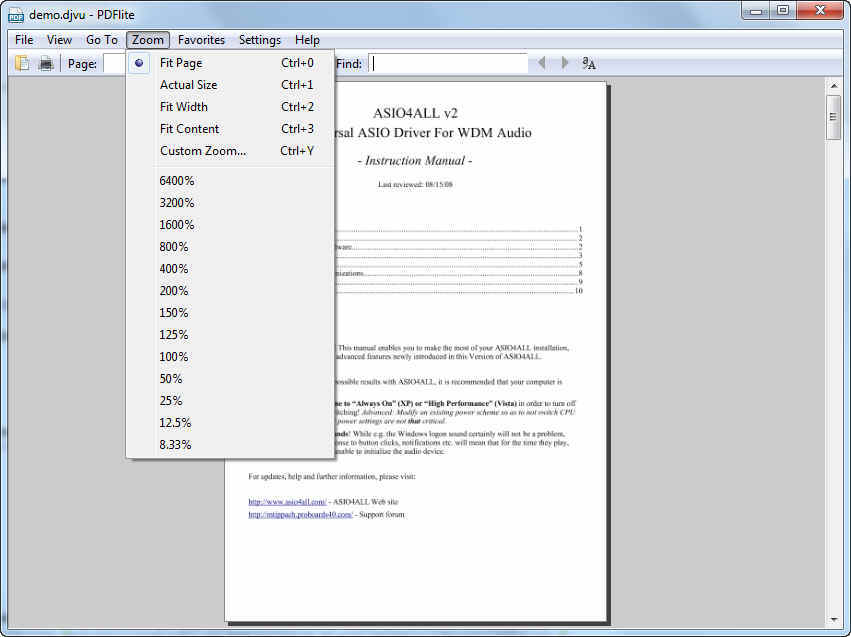Click the PDFlite app icon in title bar
The width and height of the screenshot is (851, 637).
click(16, 15)
